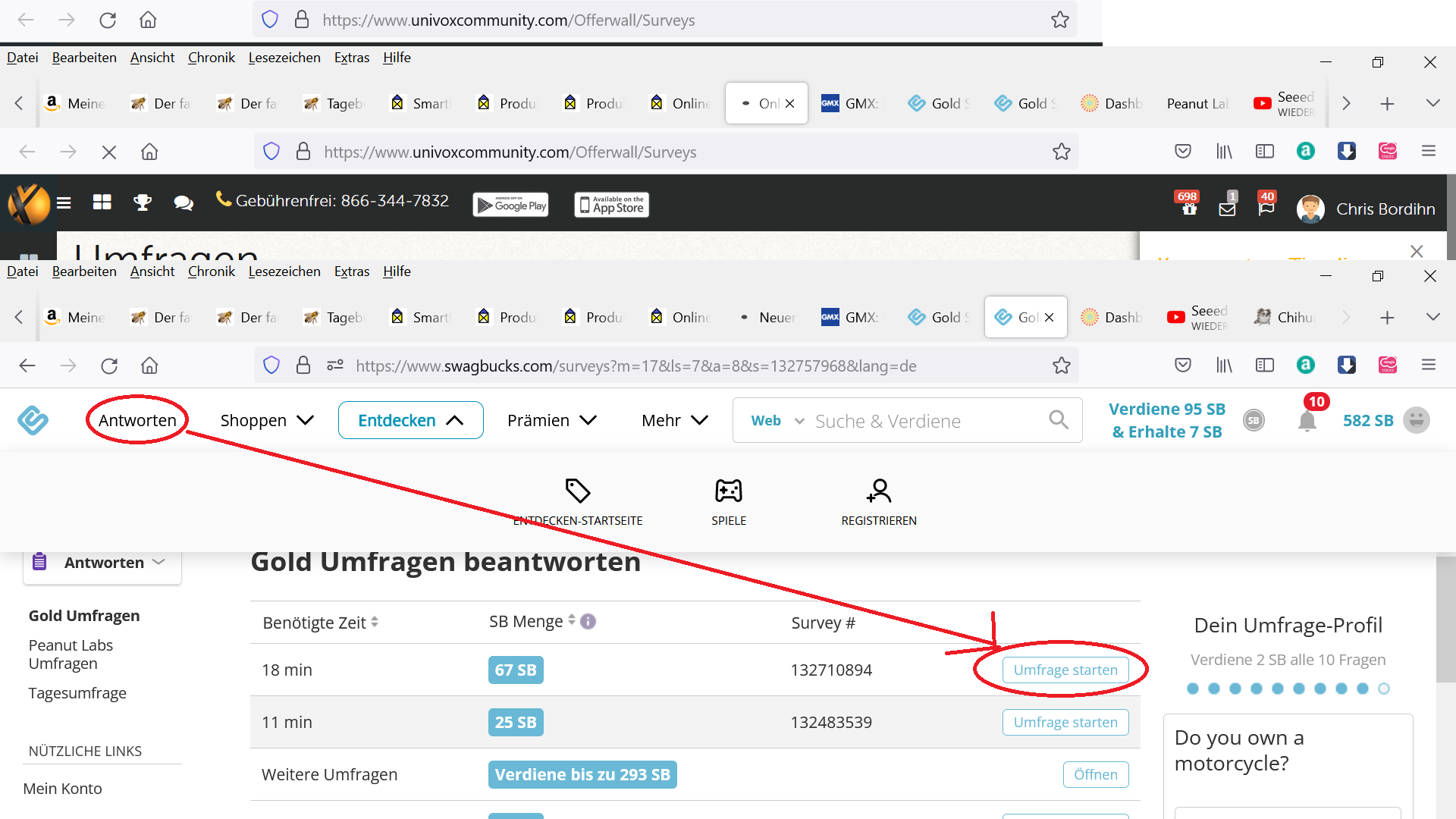Viewport: 1456px width, 819px height.
Task: Click the Univox grid dashboard icon
Action: point(102,202)
